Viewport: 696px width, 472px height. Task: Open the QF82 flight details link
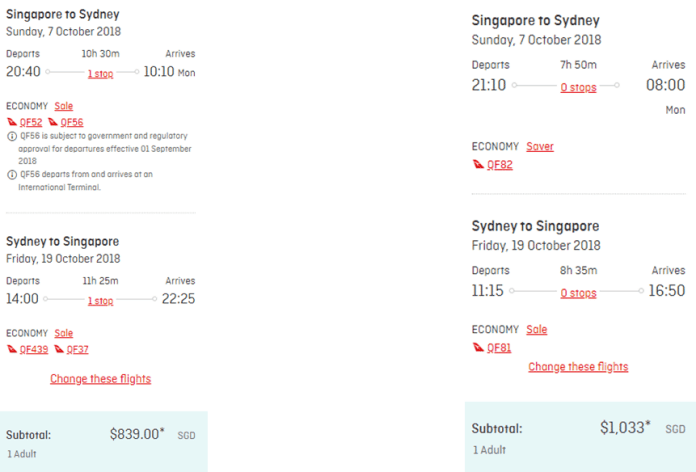pos(500,165)
